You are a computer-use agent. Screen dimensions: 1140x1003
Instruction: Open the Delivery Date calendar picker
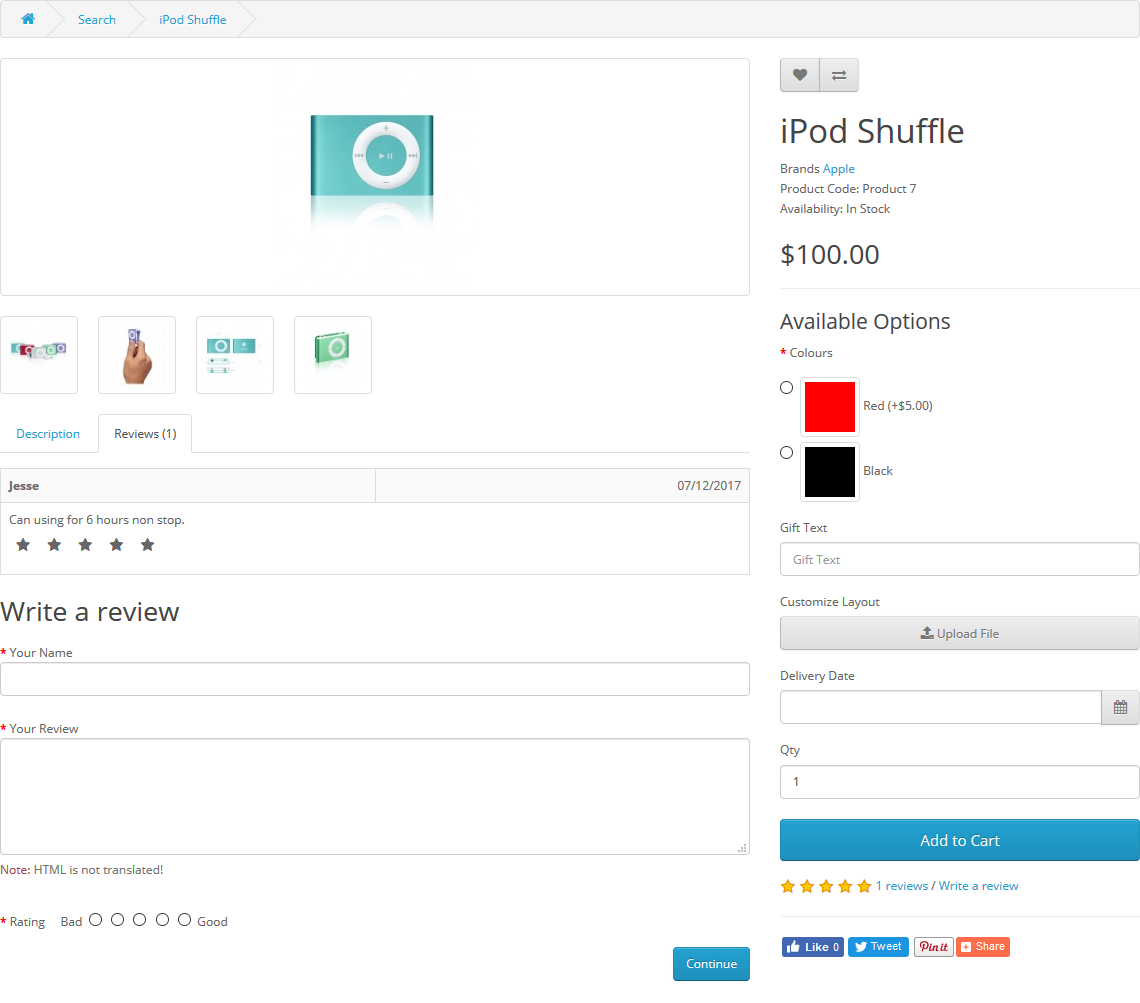1120,707
